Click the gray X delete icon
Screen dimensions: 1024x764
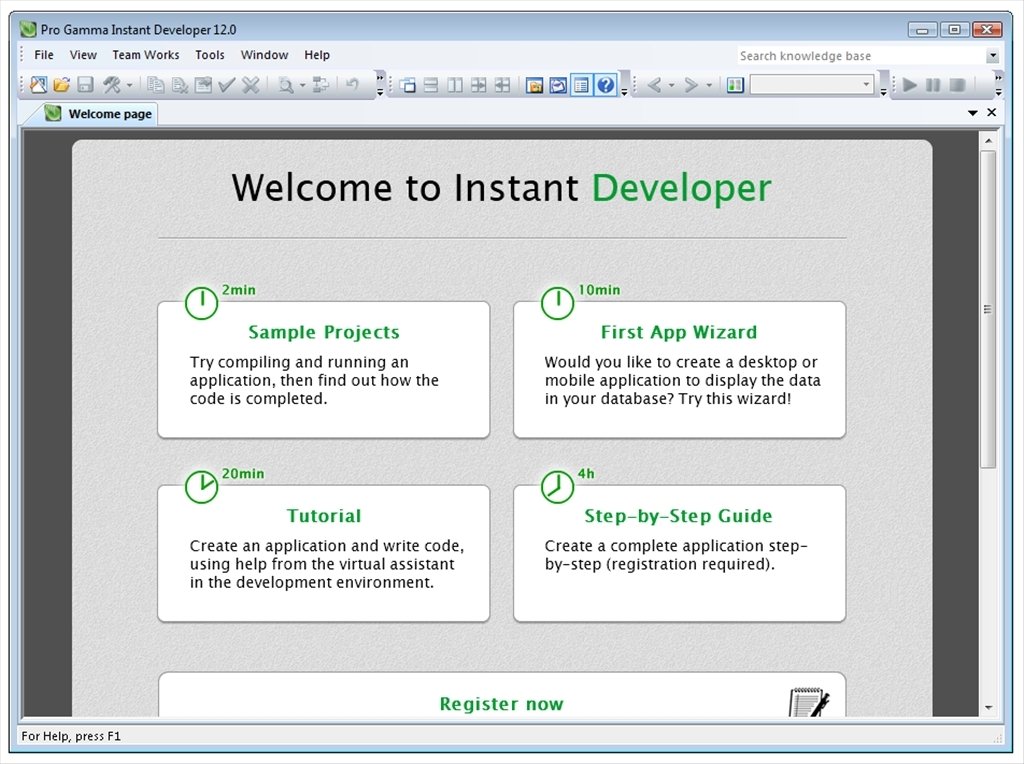coord(251,85)
